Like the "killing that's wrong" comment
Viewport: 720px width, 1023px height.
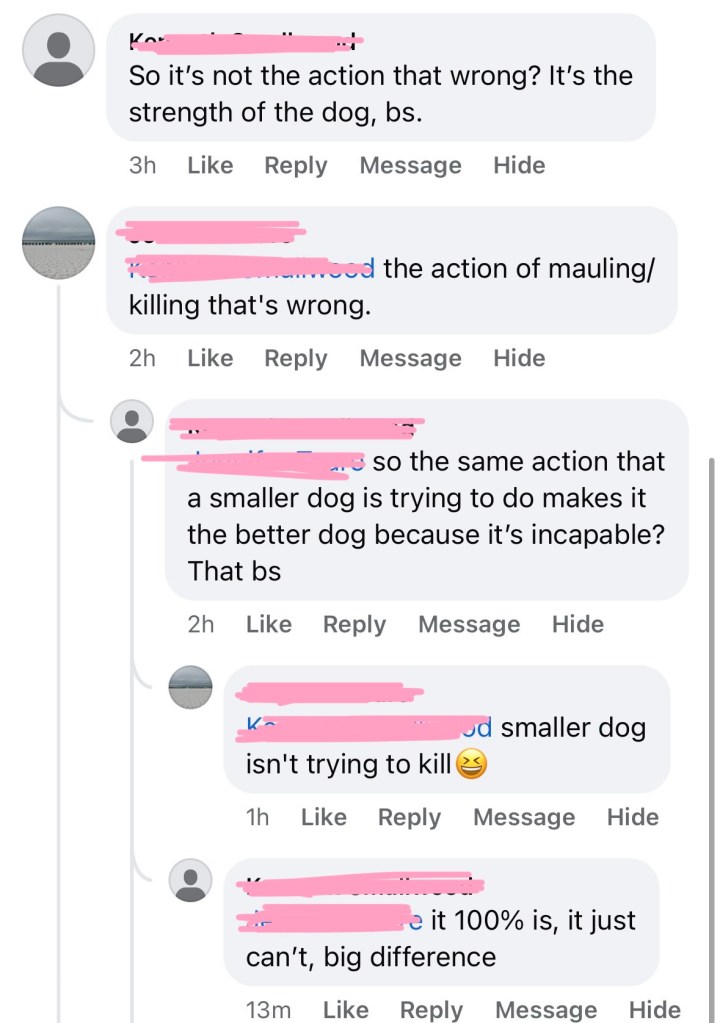210,358
